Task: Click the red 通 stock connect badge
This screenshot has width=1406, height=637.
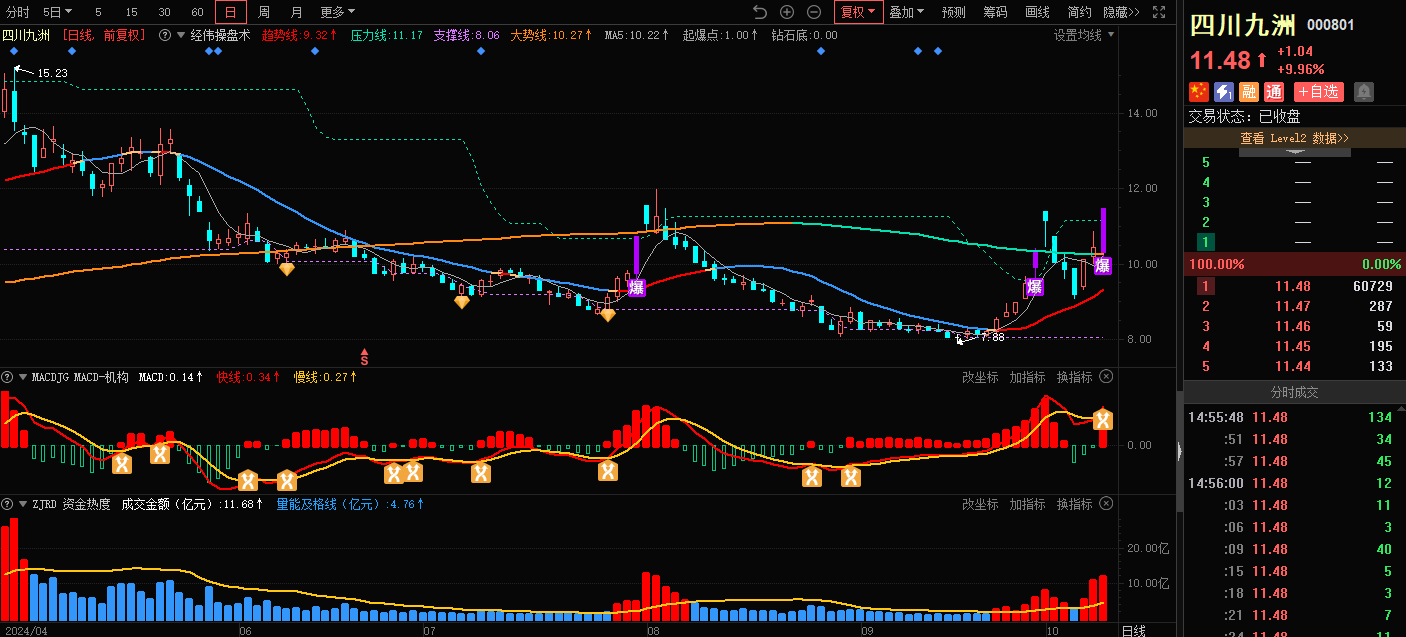Action: click(x=1274, y=91)
